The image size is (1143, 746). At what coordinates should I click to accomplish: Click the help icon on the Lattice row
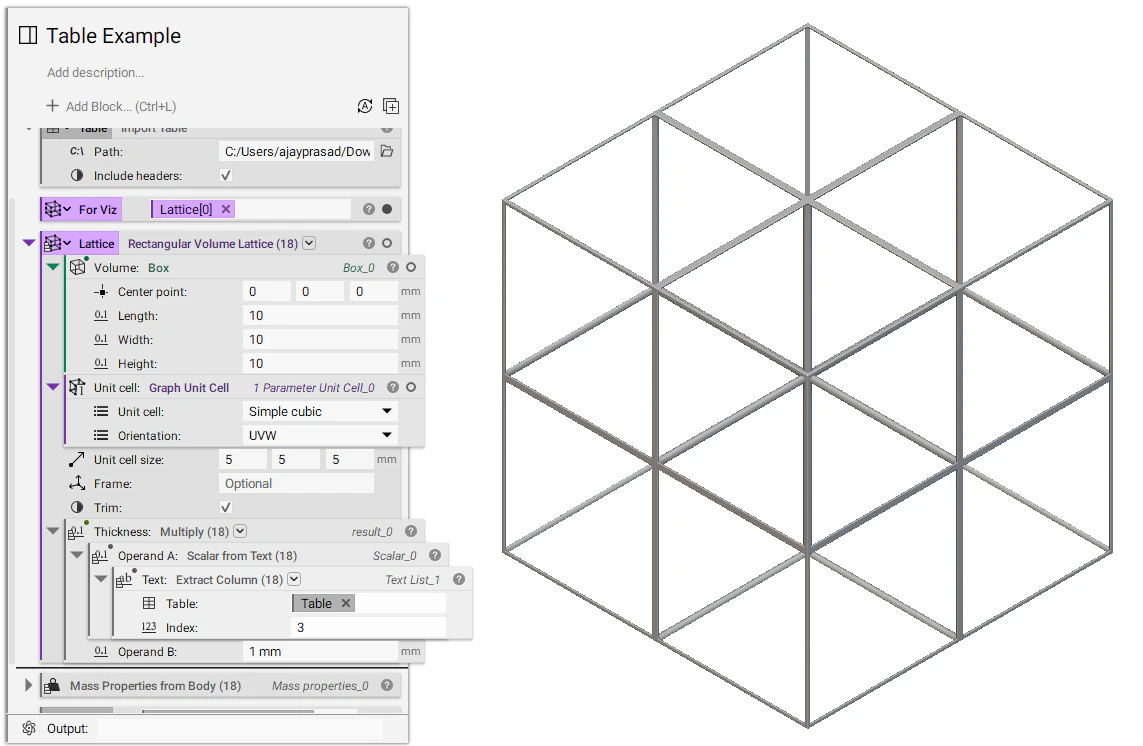coord(369,243)
